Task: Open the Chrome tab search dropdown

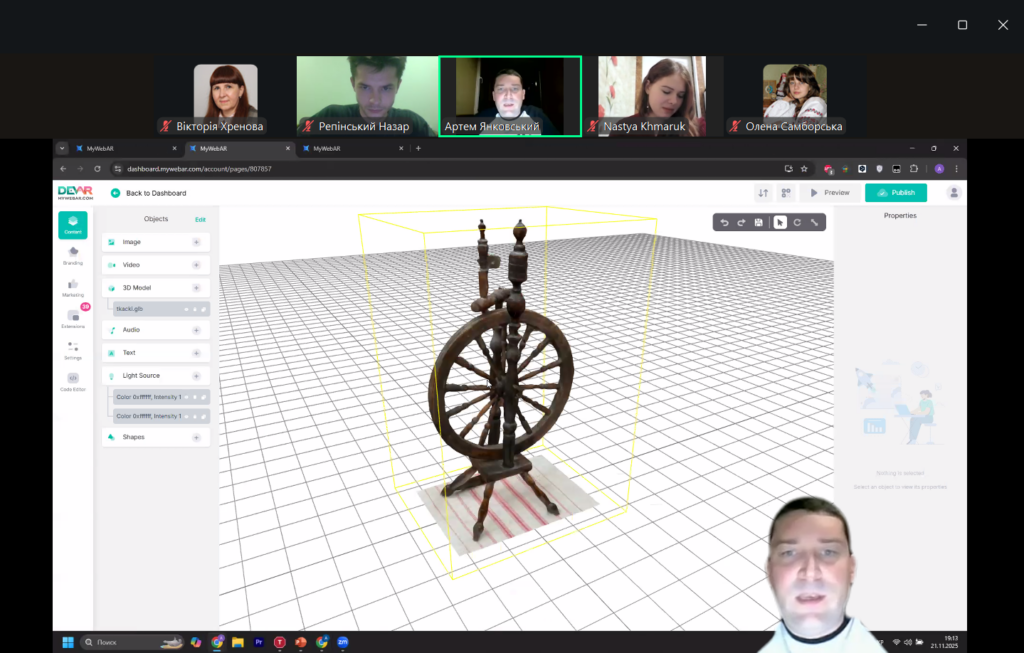Action: coord(62,148)
